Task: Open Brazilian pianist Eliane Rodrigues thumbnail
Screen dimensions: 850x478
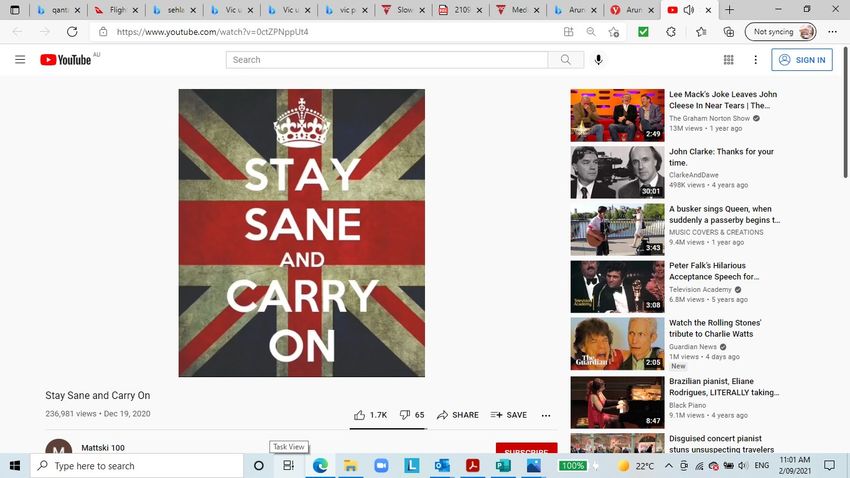Action: point(617,403)
